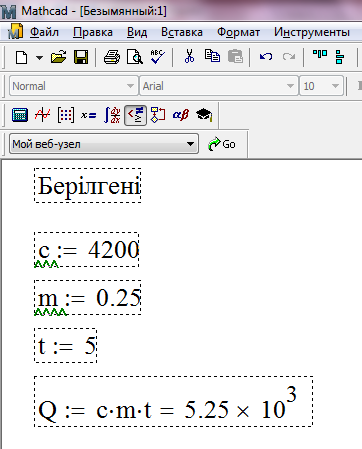Select the Q := c·m·t equation region

pyautogui.click(x=173, y=401)
